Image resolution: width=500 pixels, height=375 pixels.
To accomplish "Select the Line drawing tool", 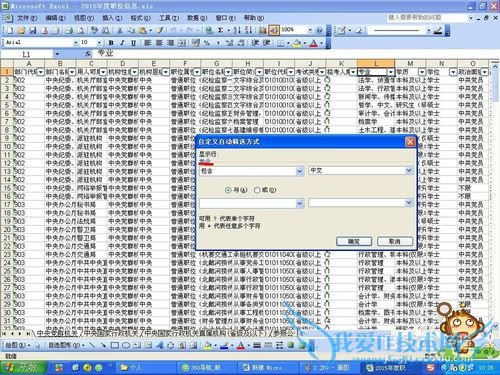I will (x=92, y=345).
